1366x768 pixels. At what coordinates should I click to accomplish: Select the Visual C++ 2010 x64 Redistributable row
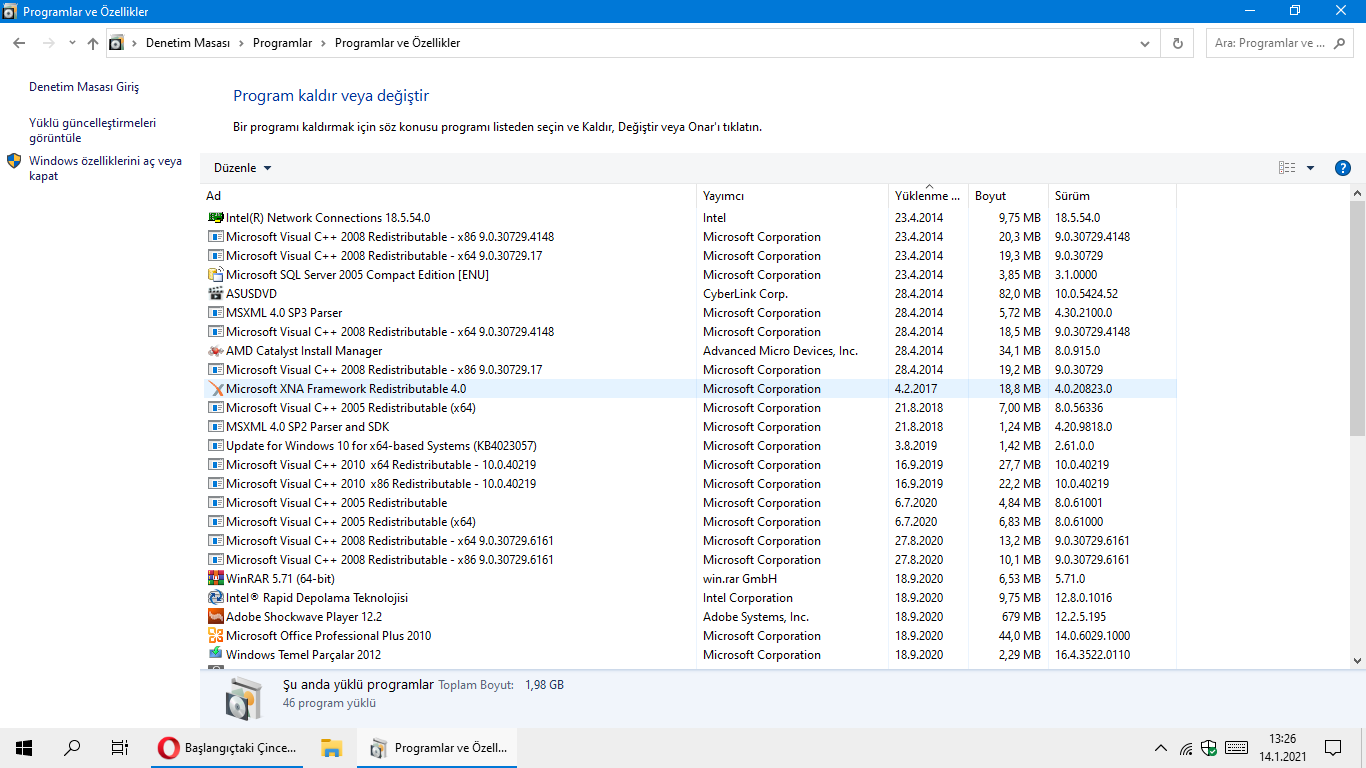688,464
